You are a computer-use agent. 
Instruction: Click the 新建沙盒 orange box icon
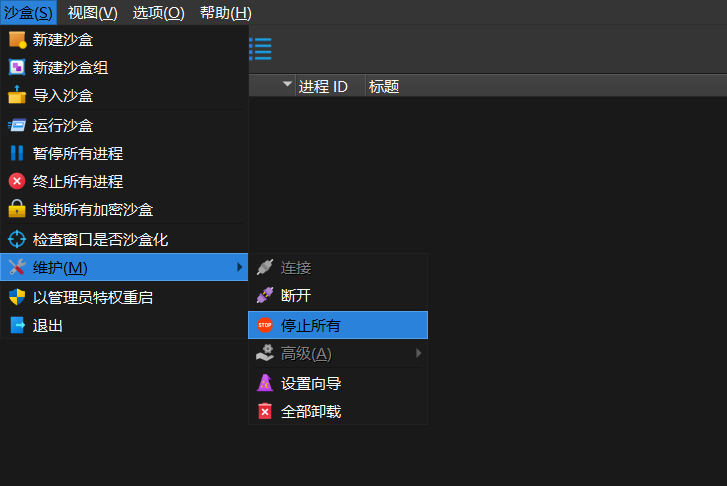(x=17, y=40)
